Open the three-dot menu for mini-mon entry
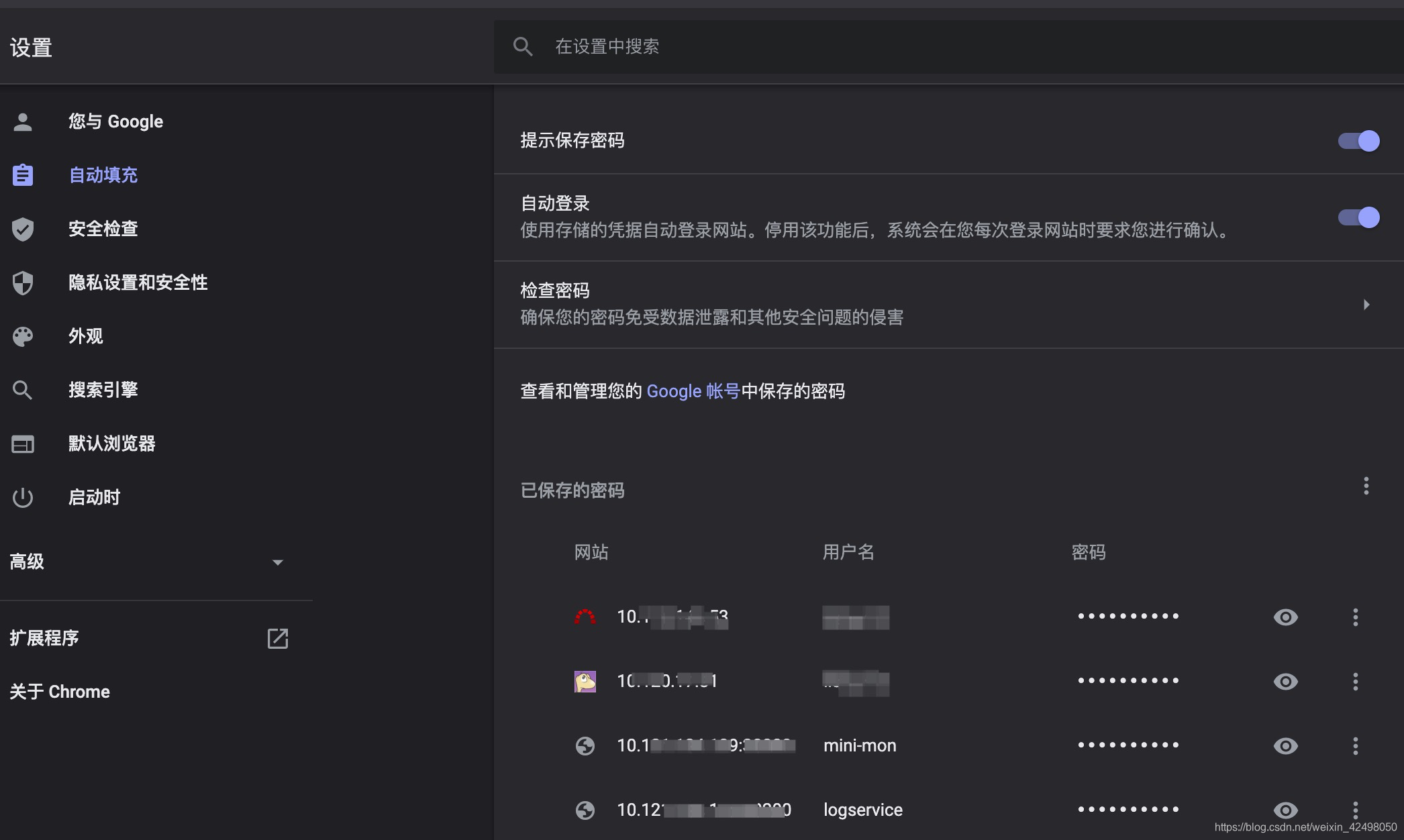 1355,745
